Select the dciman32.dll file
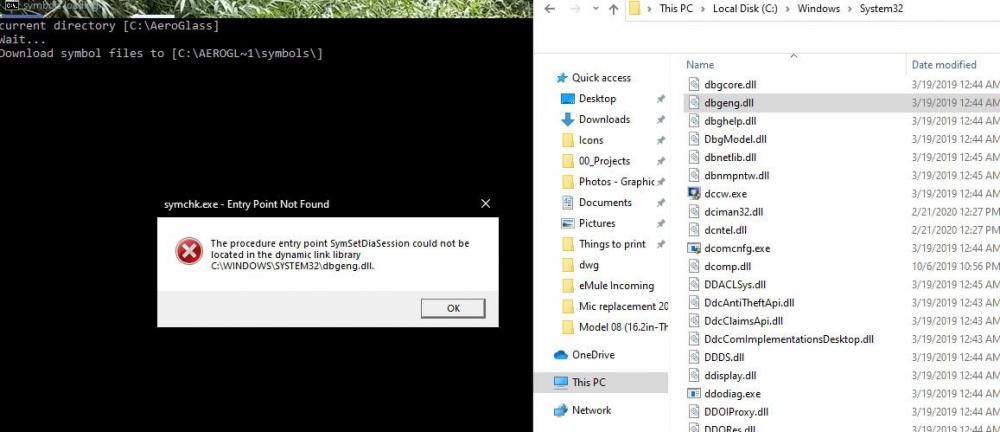 (733, 212)
